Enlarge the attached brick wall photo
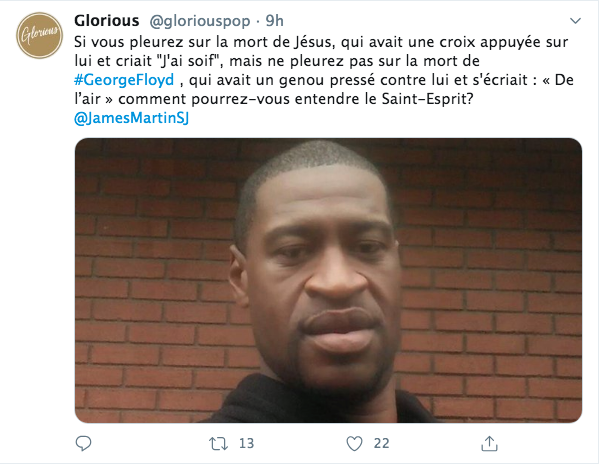 coord(328,280)
